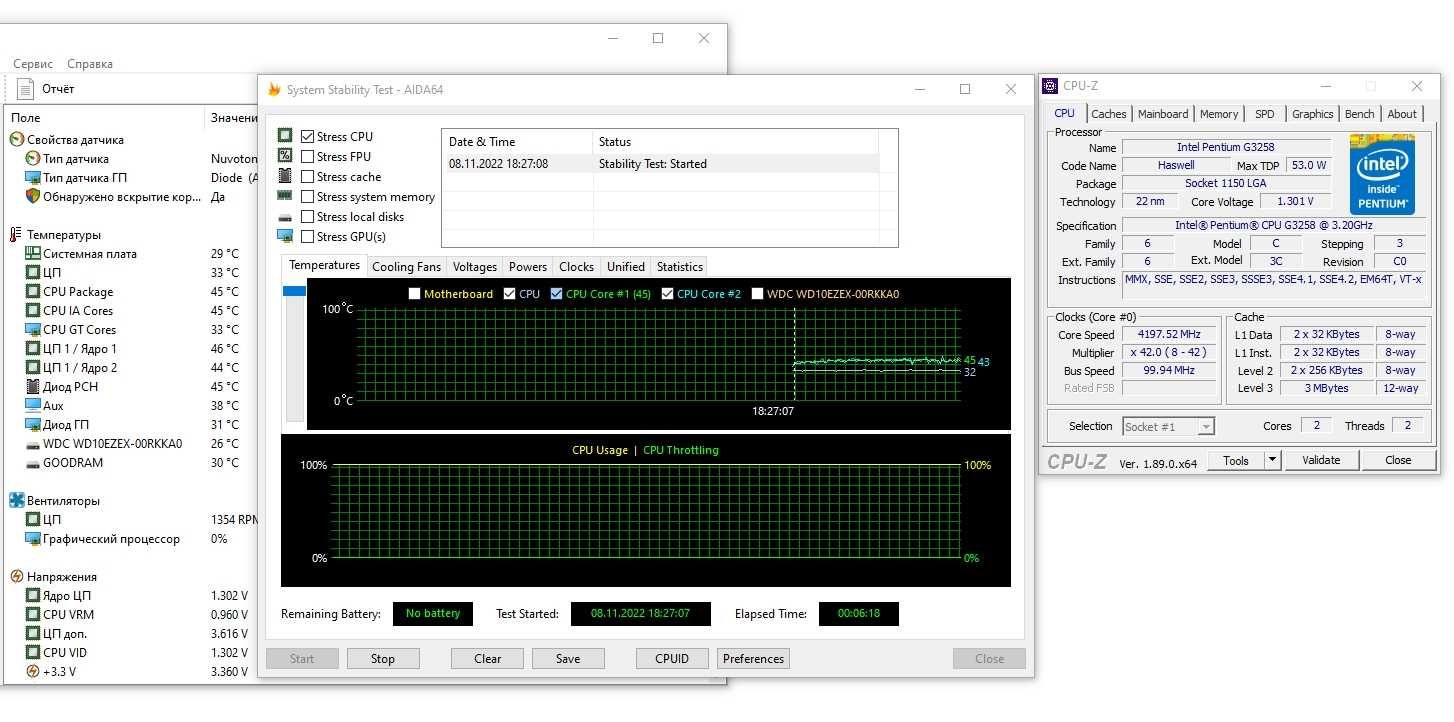Click Close button in CPU-Z footer

1398,460
